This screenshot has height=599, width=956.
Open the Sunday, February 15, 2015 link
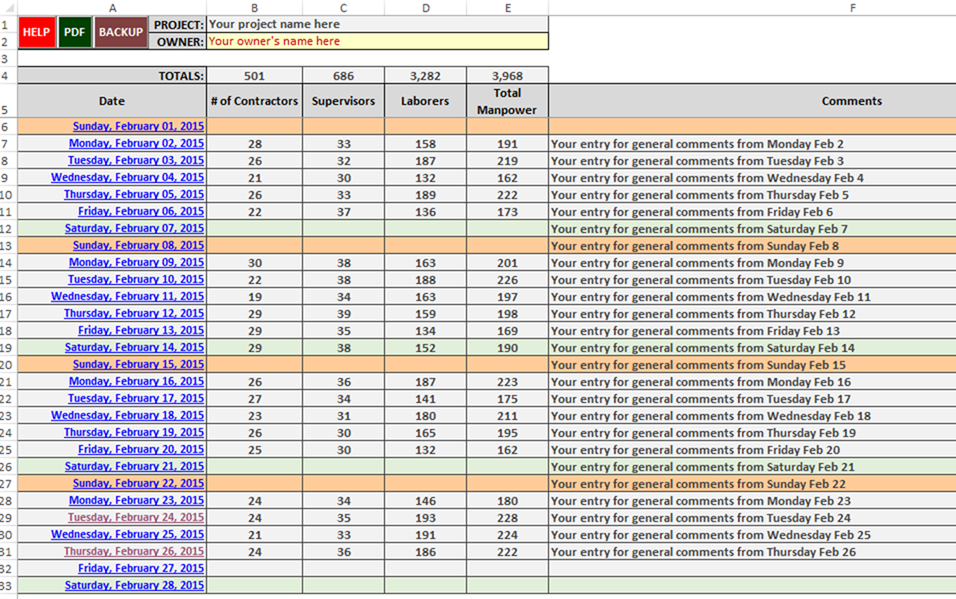click(x=138, y=364)
